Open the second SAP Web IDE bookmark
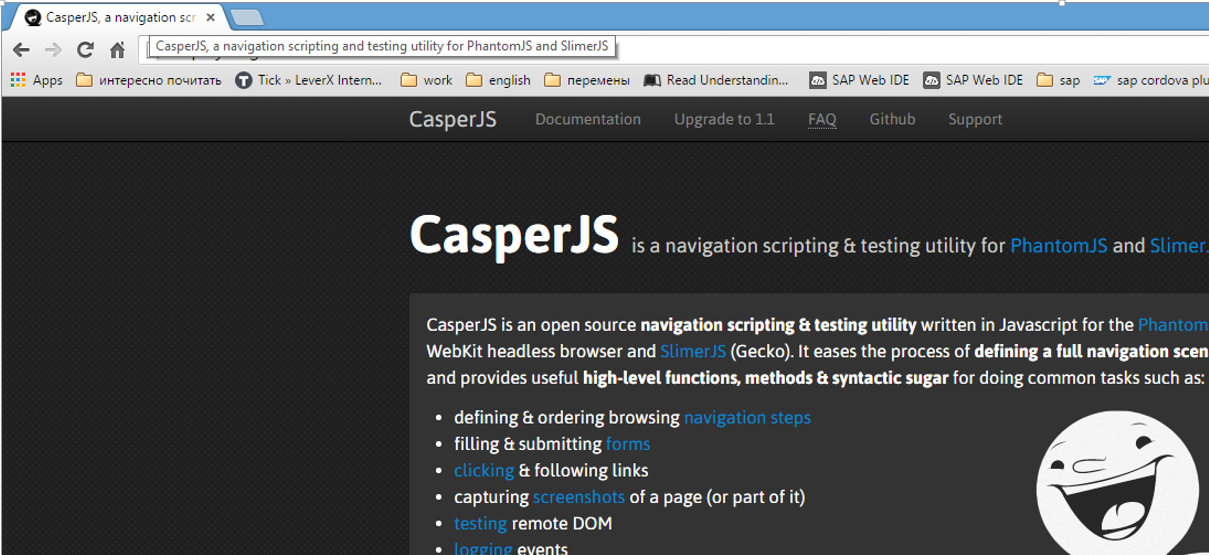1209x555 pixels. tap(973, 80)
